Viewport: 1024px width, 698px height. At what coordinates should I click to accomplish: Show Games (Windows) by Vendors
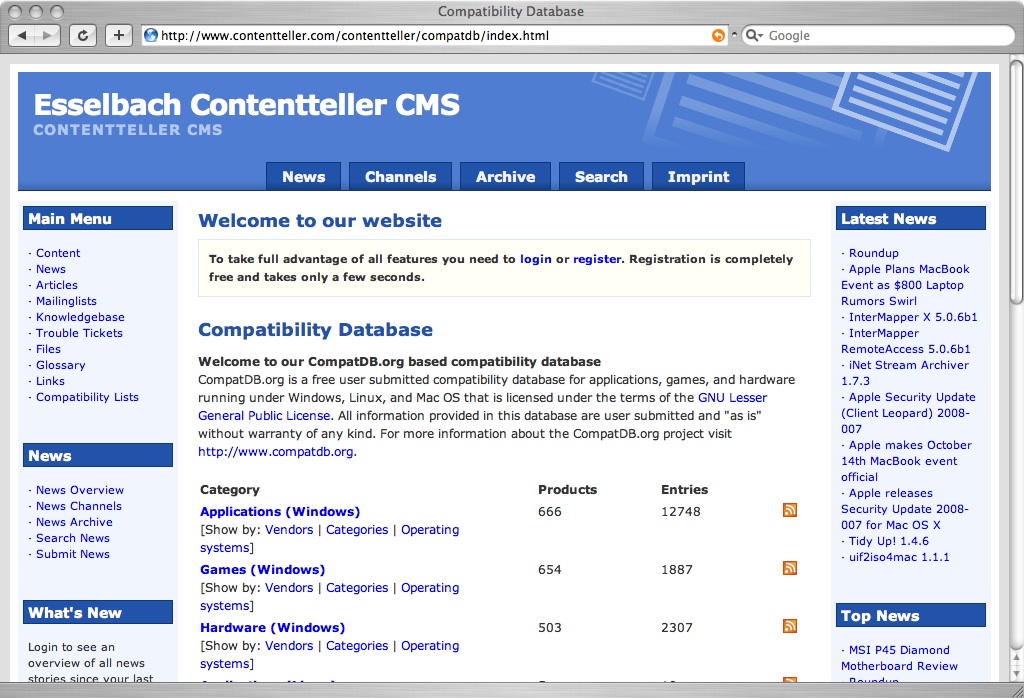tap(289, 588)
